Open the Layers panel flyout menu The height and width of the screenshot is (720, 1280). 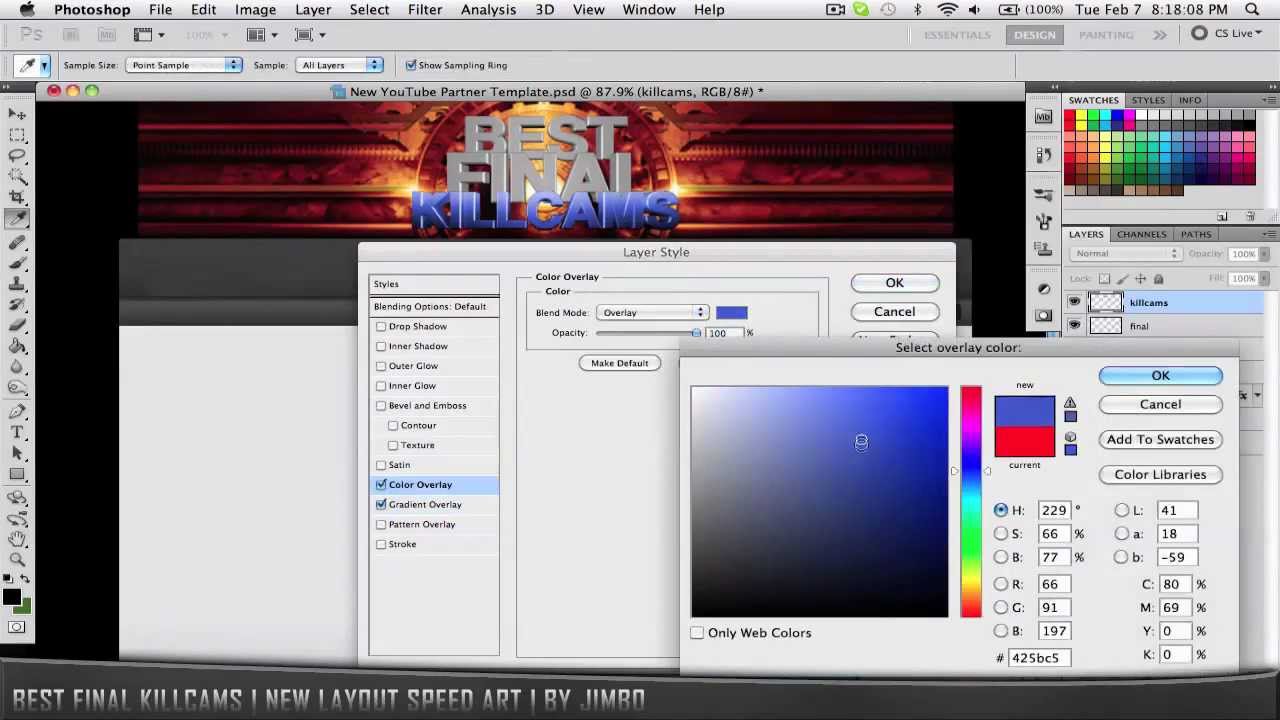pyautogui.click(x=1268, y=234)
